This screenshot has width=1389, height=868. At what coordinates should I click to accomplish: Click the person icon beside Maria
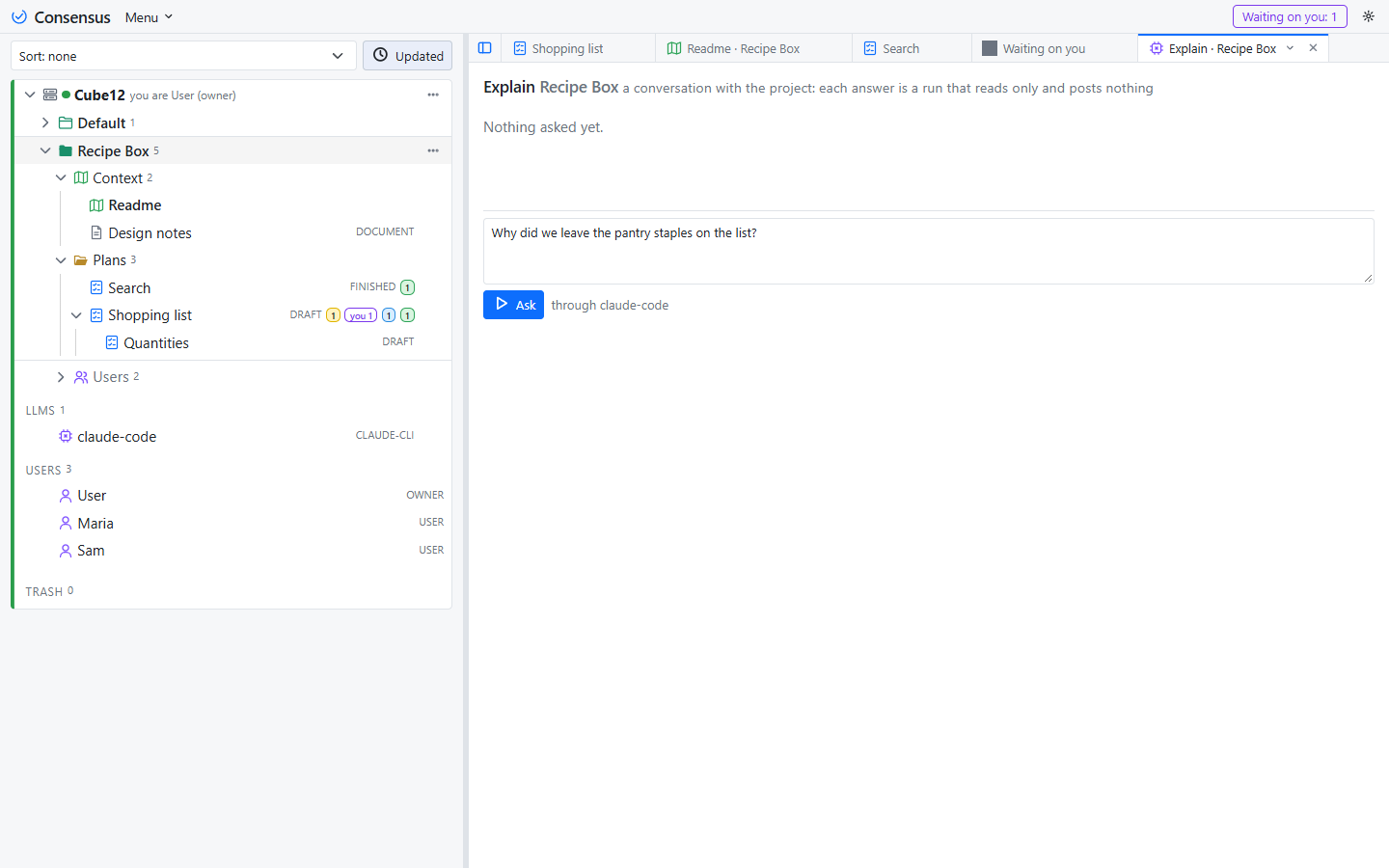tap(66, 523)
